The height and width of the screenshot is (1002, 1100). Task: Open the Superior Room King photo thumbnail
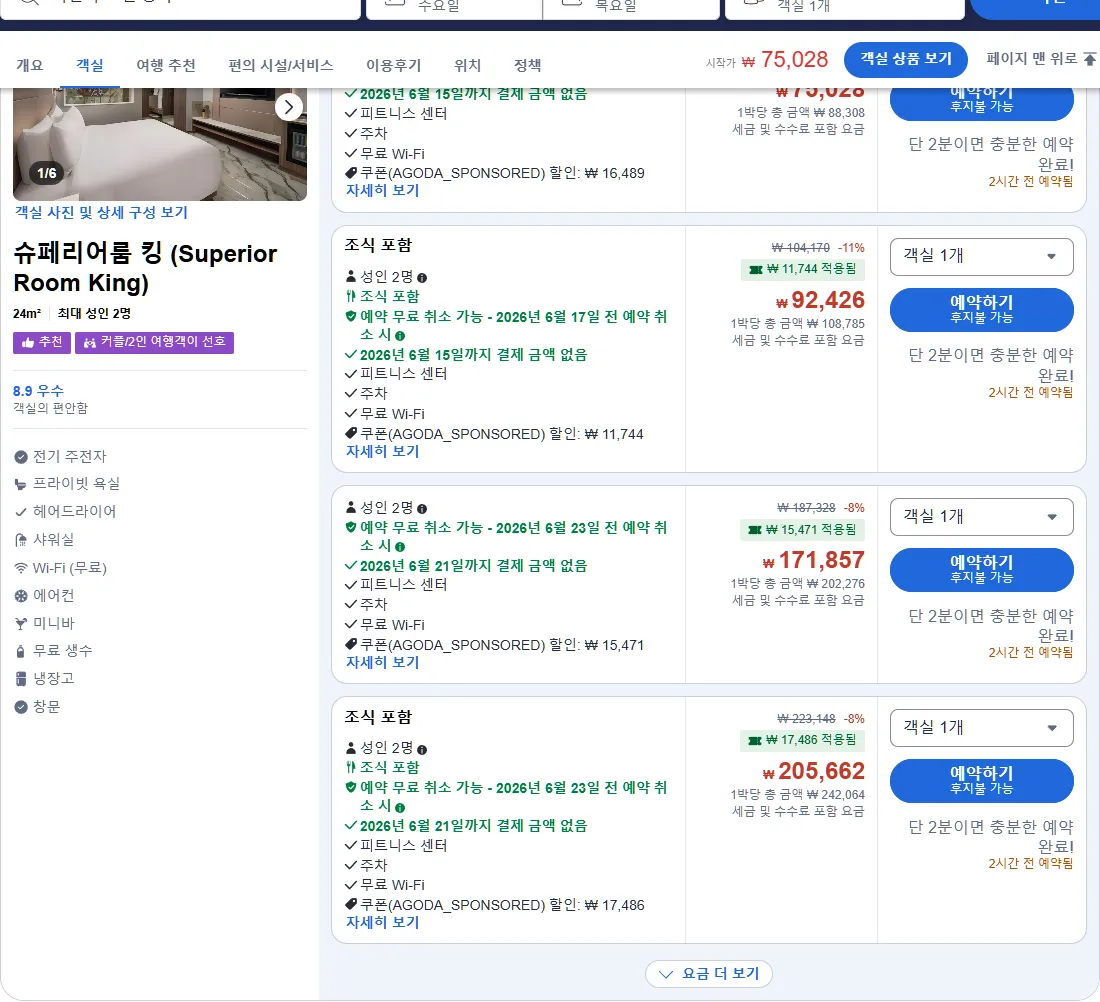coord(159,144)
